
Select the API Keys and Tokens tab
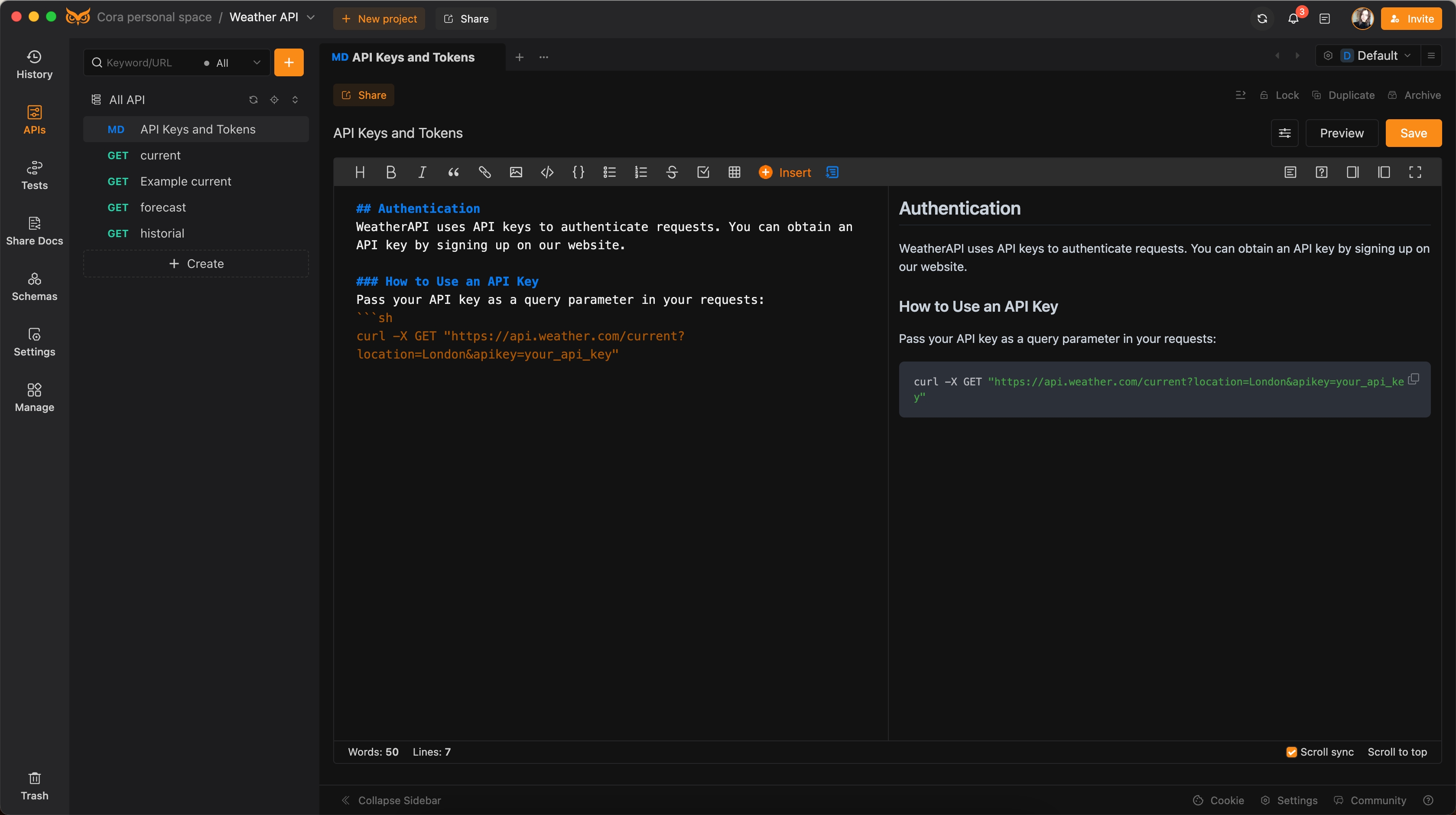(x=413, y=57)
